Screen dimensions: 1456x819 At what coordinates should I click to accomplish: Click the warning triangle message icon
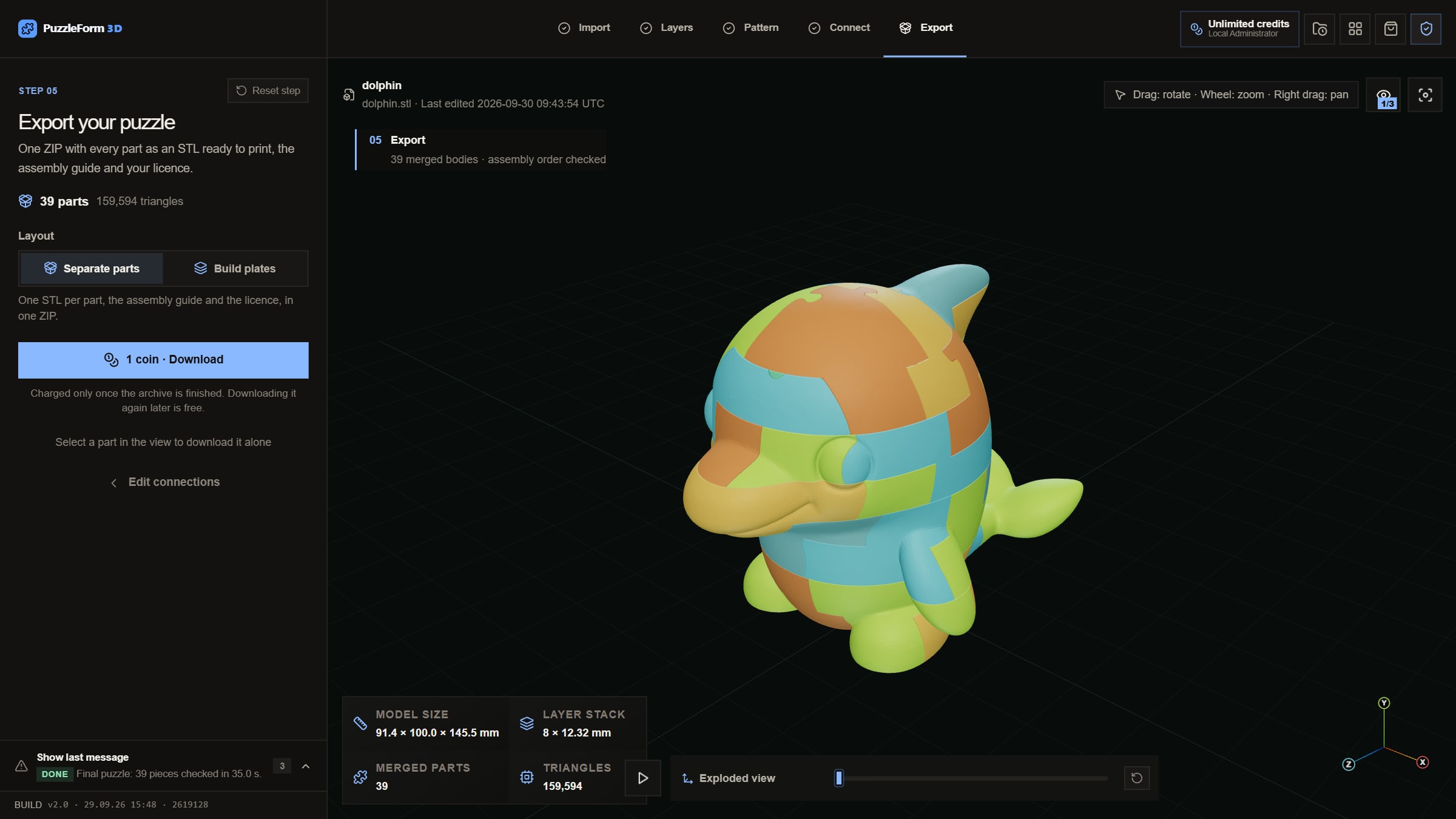tap(21, 766)
